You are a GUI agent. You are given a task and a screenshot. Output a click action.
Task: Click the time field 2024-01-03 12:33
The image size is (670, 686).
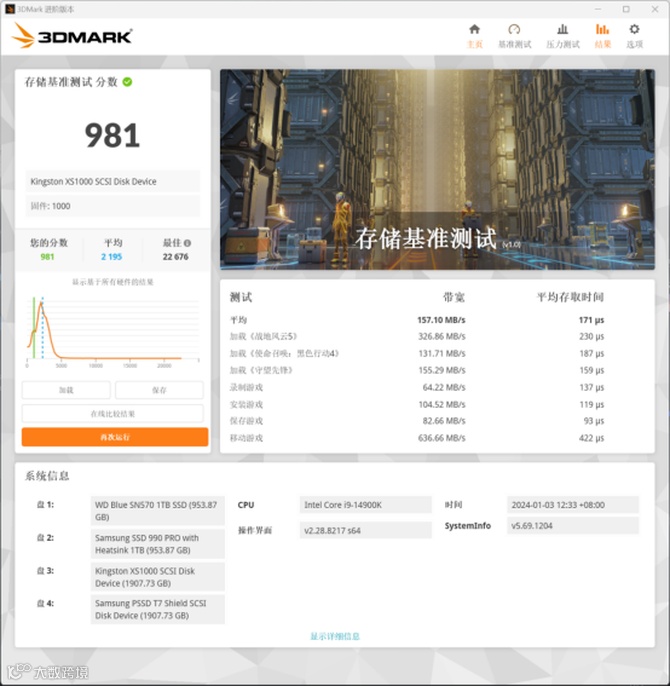coord(572,505)
